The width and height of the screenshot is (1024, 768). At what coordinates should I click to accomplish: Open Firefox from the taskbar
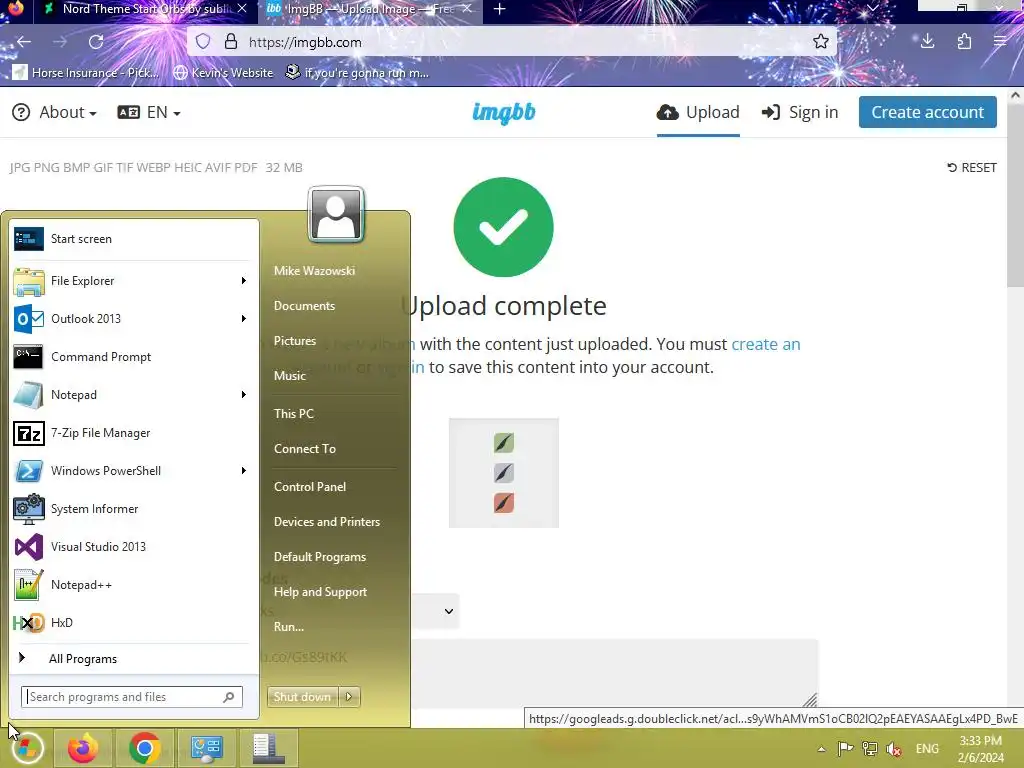coord(83,748)
